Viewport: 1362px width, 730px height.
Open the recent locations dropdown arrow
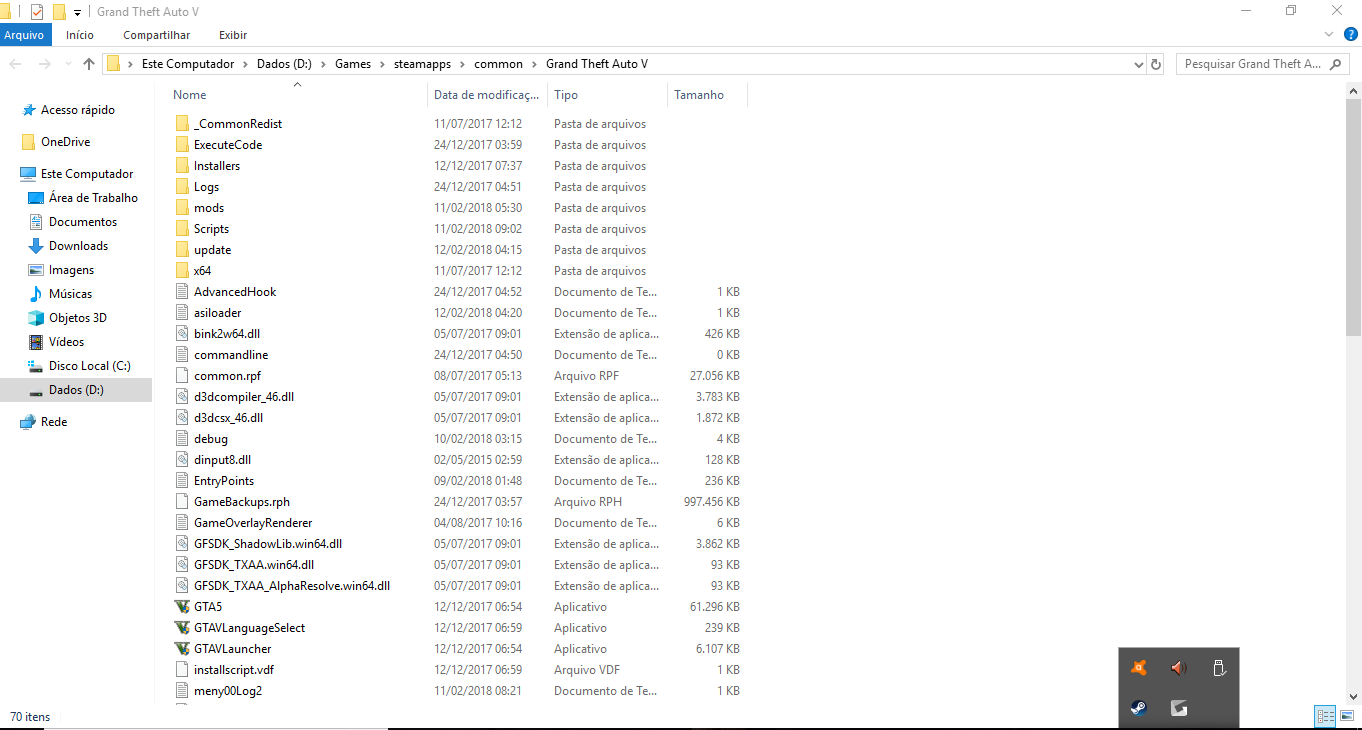[x=68, y=64]
